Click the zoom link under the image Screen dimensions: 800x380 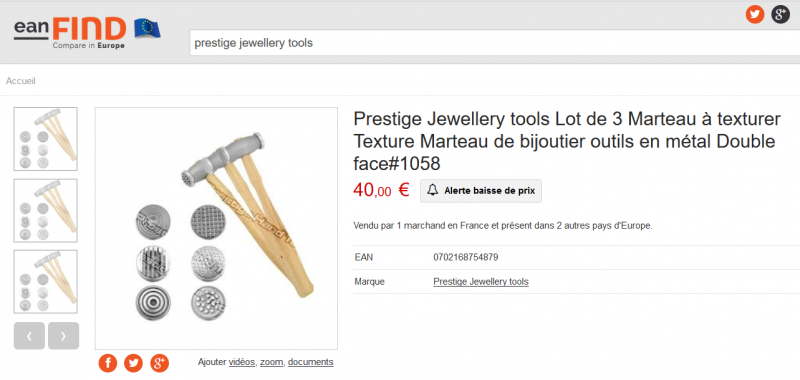[x=271, y=362]
